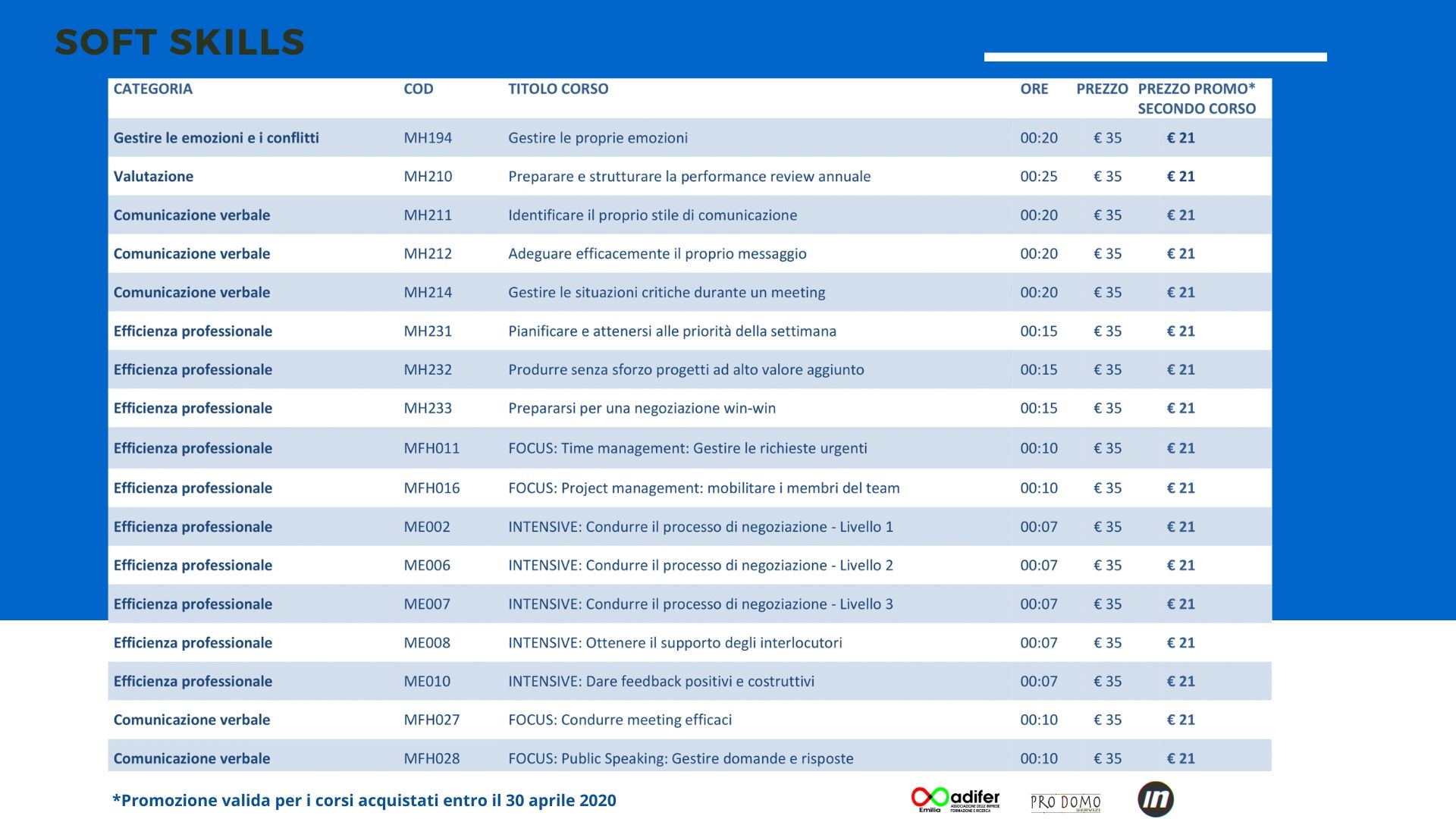Click the round black IN logo

point(1156,799)
